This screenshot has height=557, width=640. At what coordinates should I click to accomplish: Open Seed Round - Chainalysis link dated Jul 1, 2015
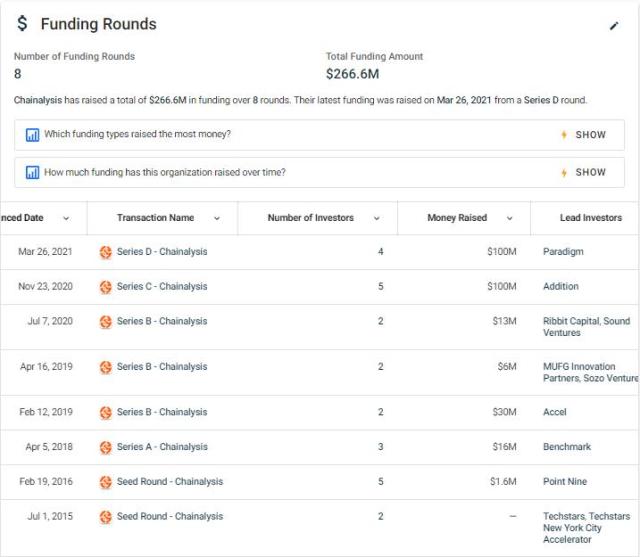coord(170,516)
